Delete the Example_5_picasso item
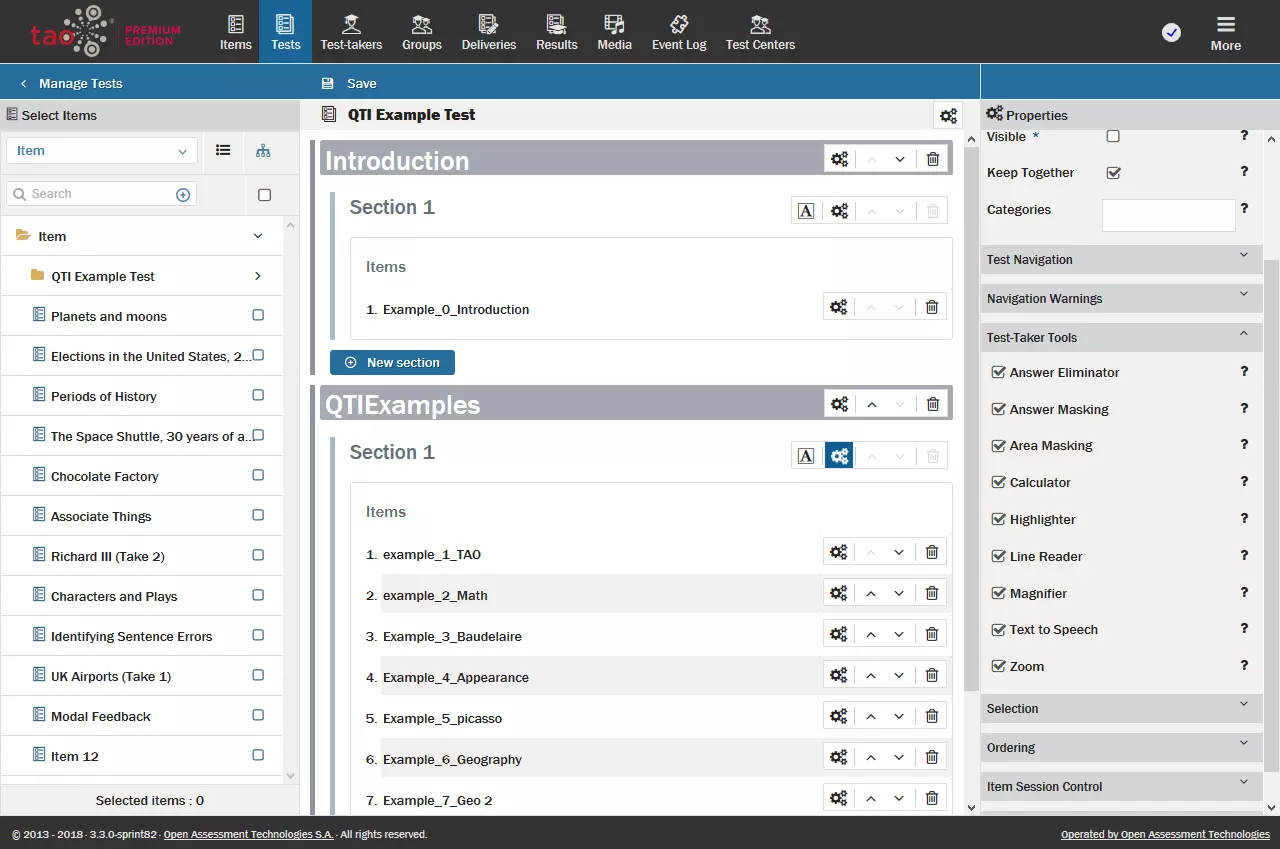This screenshot has height=849, width=1280. (932, 716)
